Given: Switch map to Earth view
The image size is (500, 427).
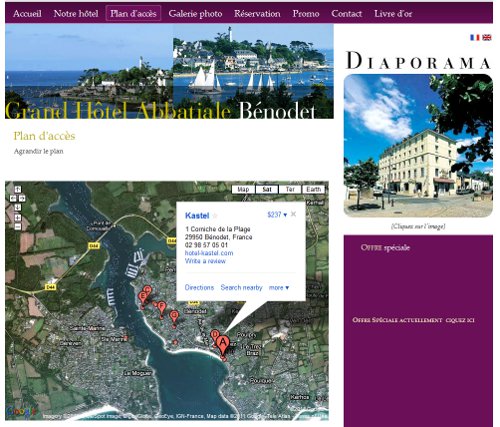Looking at the screenshot, I should (313, 189).
